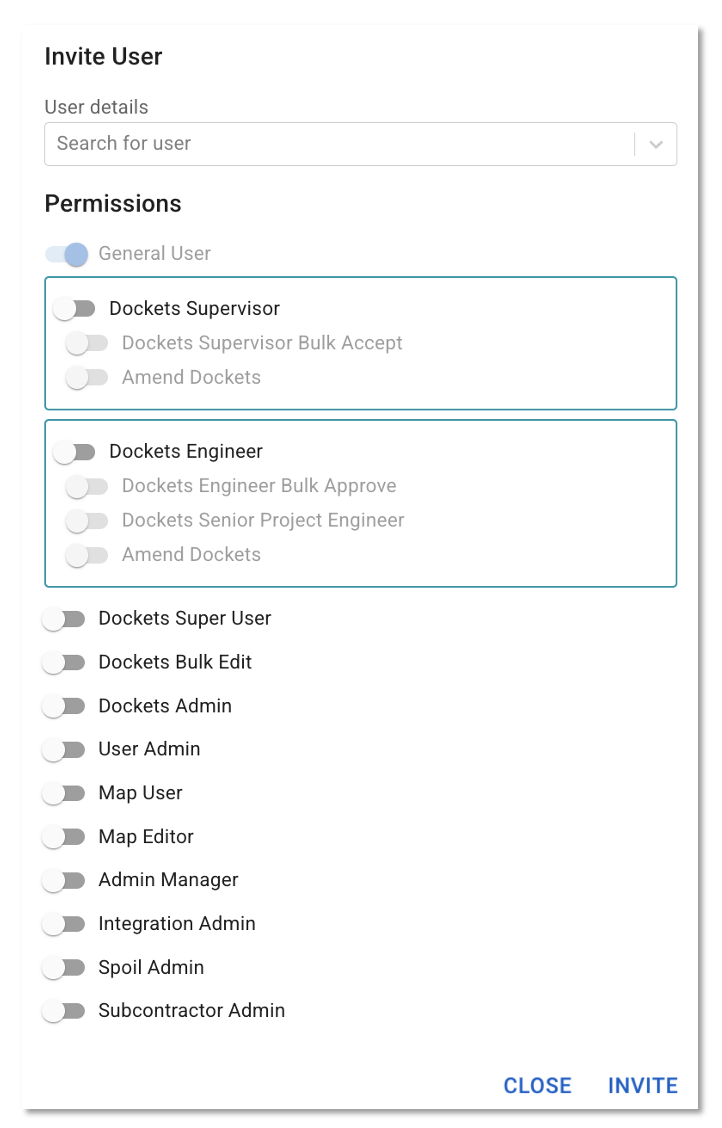This screenshot has width=722, height=1128.
Task: Enable the Dockets Admin toggle
Action: [64, 706]
